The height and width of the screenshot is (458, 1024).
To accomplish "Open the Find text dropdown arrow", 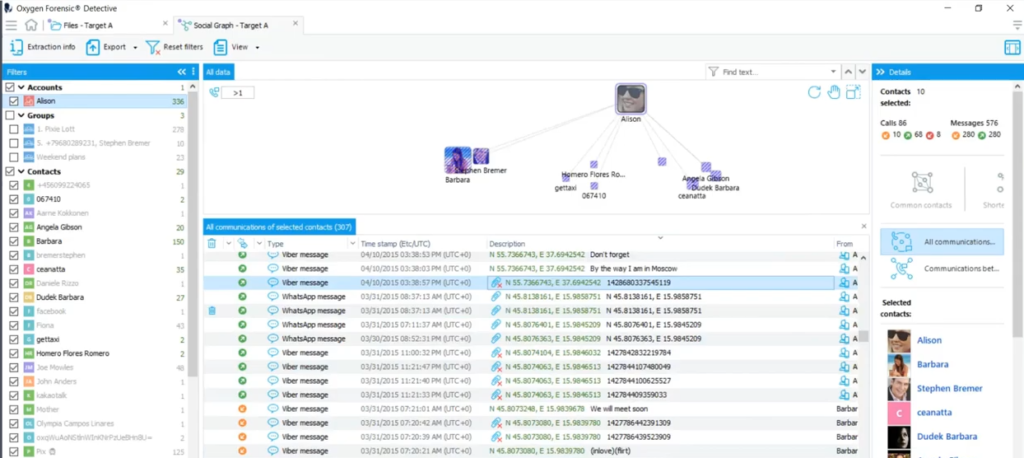I will point(833,72).
